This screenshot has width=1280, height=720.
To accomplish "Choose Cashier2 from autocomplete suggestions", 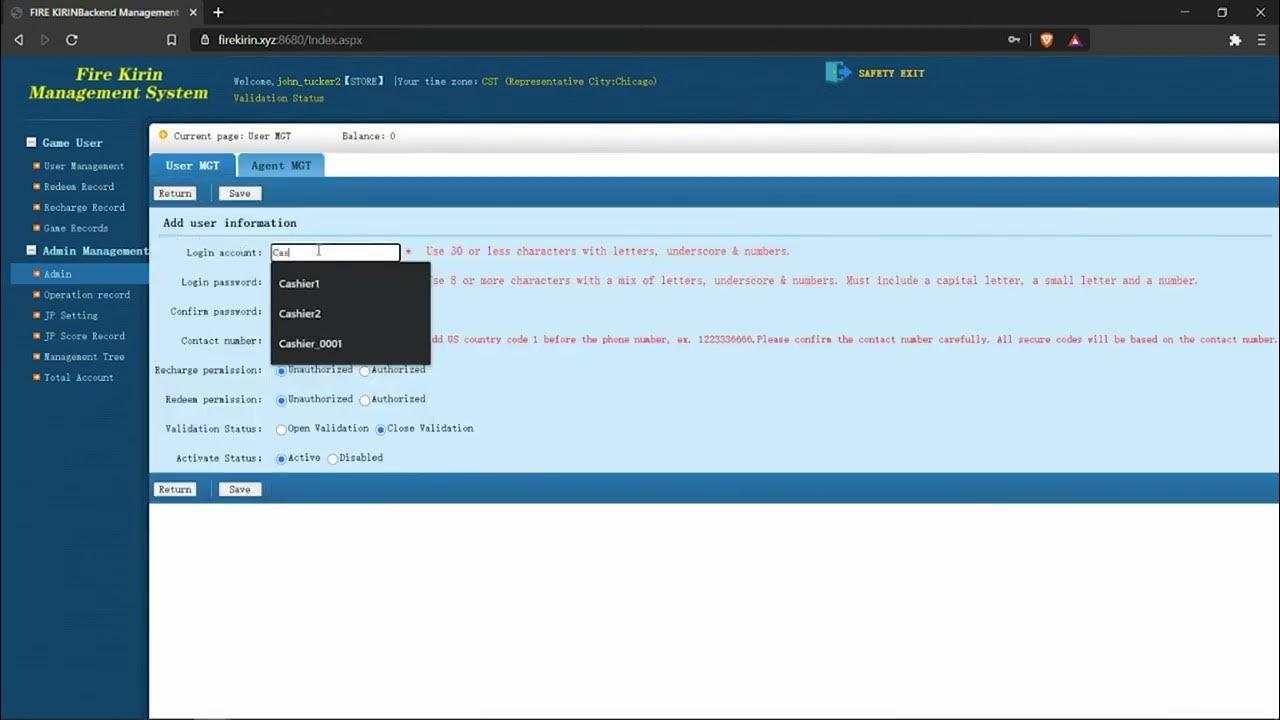I will pyautogui.click(x=351, y=314).
